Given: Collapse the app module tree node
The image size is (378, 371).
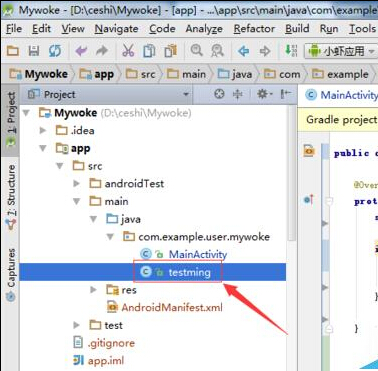Looking at the screenshot, I should [x=43, y=148].
